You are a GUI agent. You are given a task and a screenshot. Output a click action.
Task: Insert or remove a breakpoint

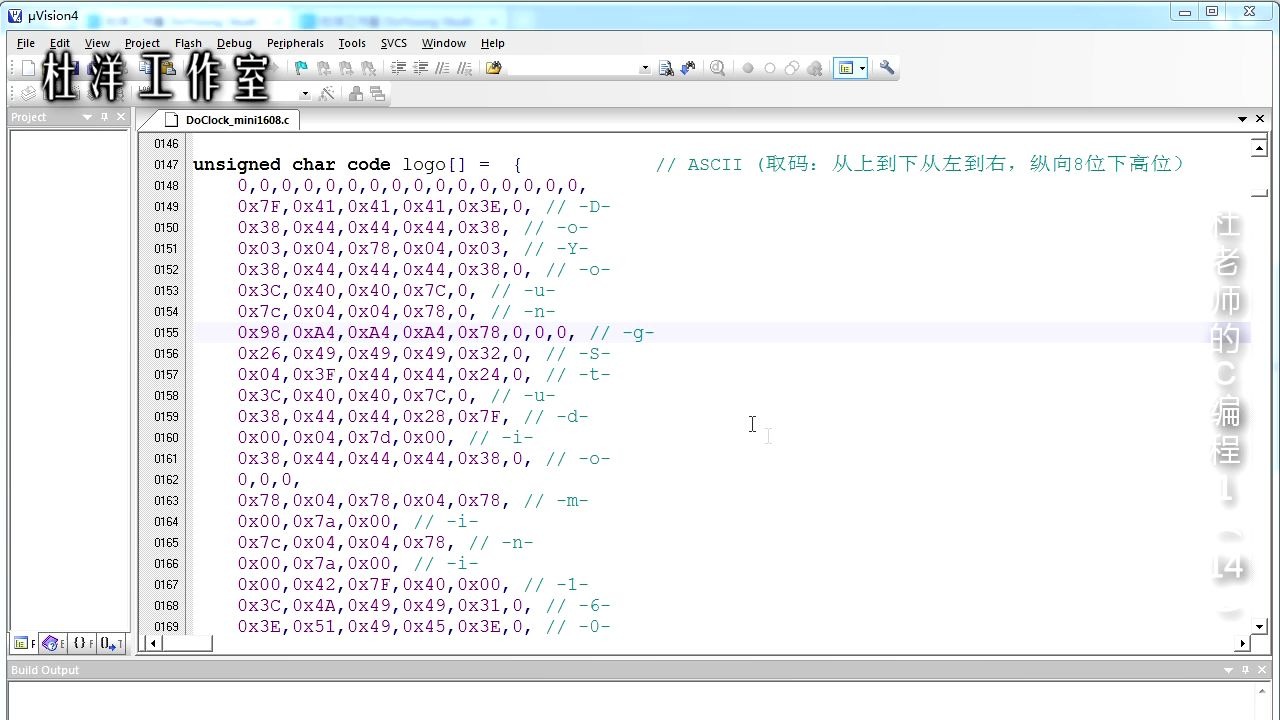click(747, 68)
